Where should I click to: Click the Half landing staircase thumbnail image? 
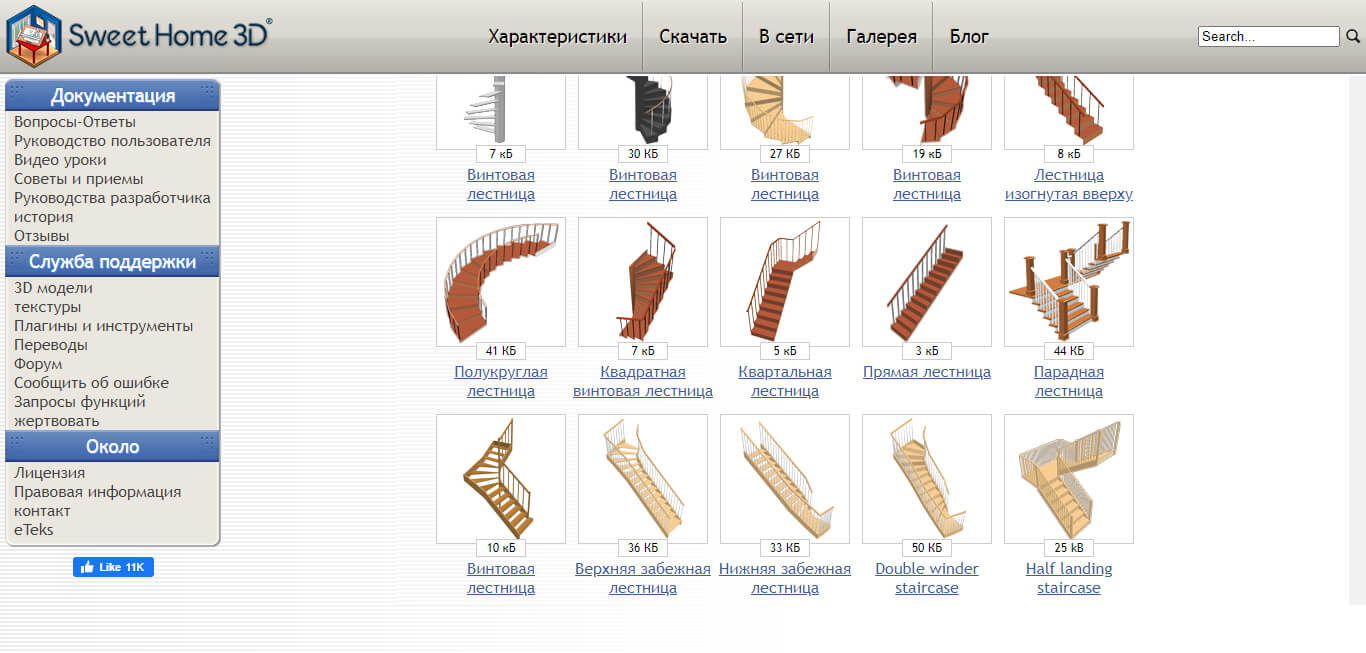[x=1069, y=479]
